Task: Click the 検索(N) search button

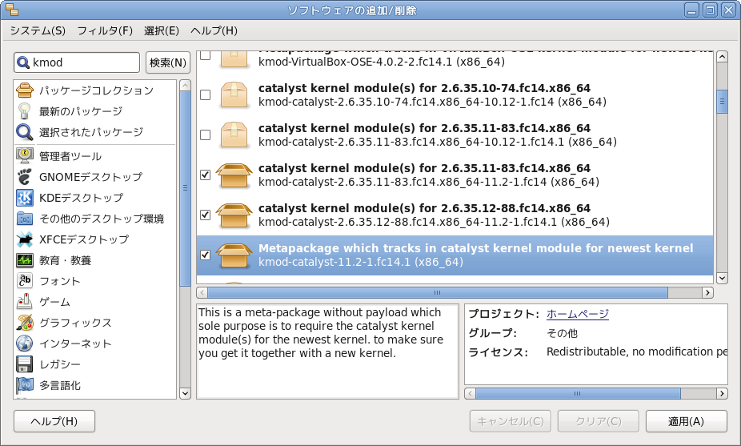Action: click(x=168, y=62)
